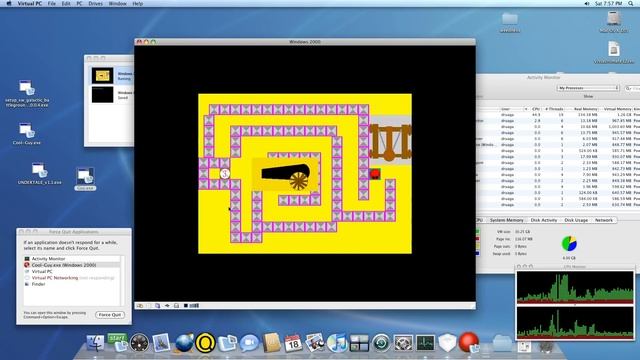Open the PC menu

click(79, 3)
